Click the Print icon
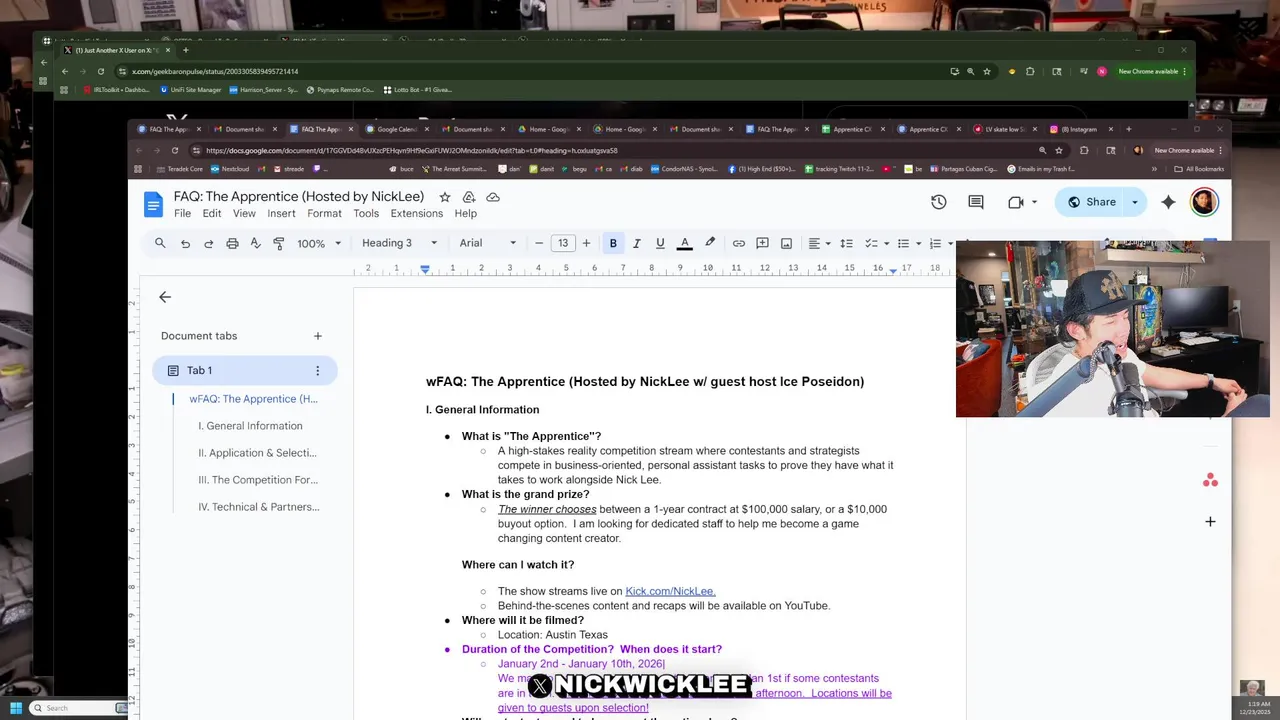Screen dimensions: 1280x720 click(232, 243)
